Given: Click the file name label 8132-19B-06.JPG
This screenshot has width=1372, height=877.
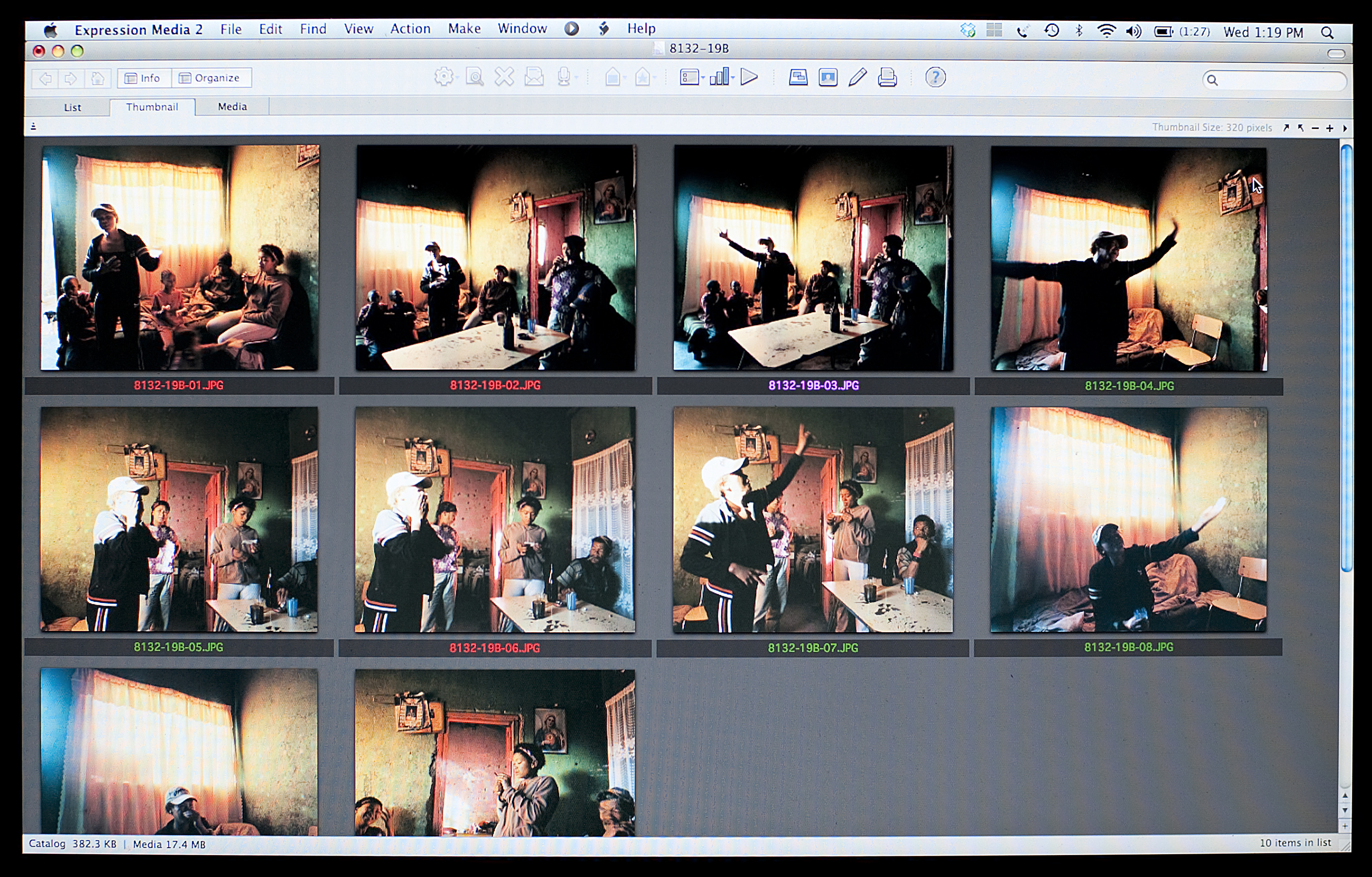Looking at the screenshot, I should [x=495, y=648].
